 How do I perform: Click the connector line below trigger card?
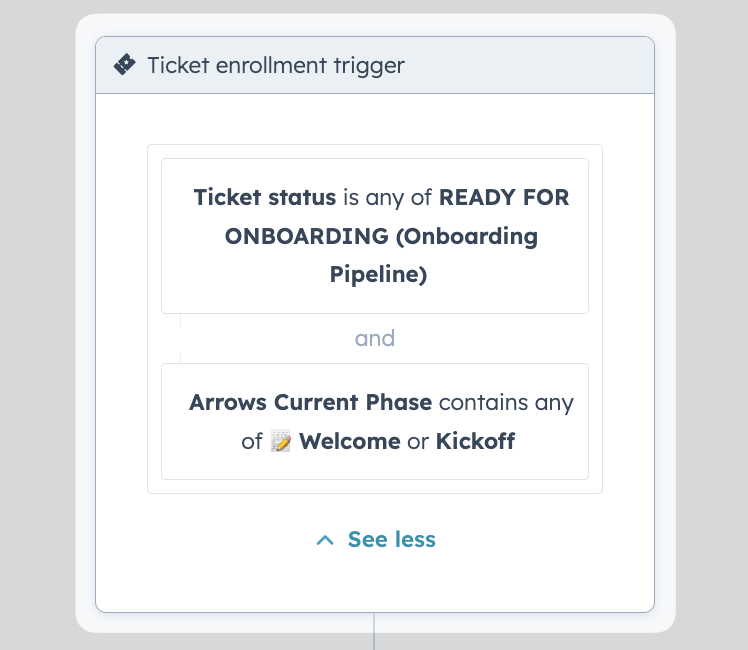(374, 631)
